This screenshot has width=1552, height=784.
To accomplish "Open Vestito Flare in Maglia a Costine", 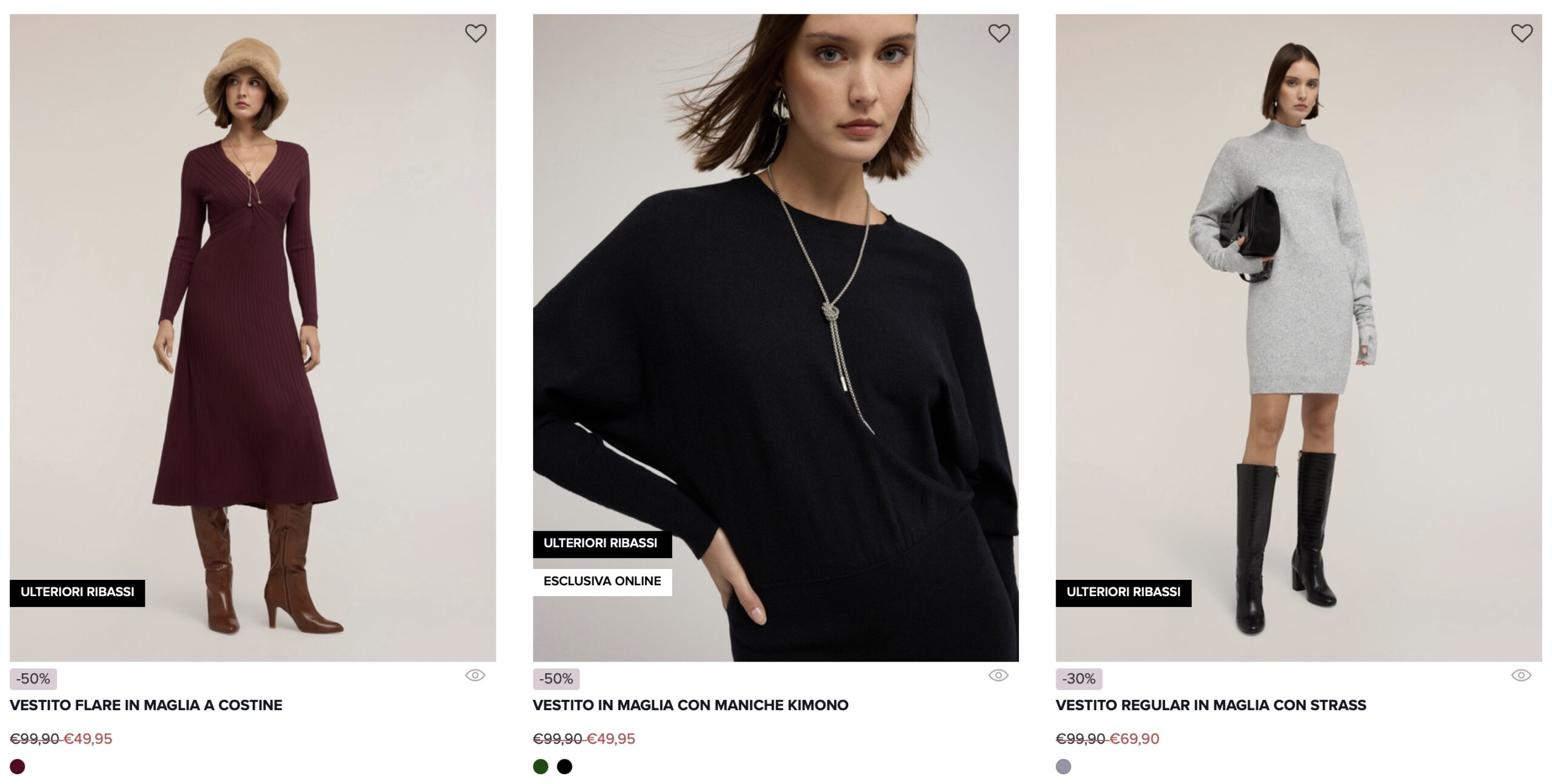I will click(146, 705).
